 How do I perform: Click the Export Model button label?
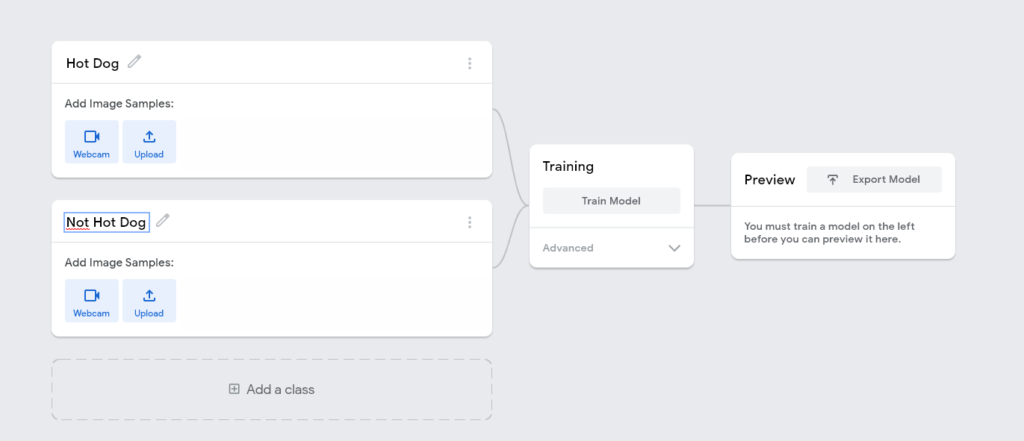tap(885, 180)
